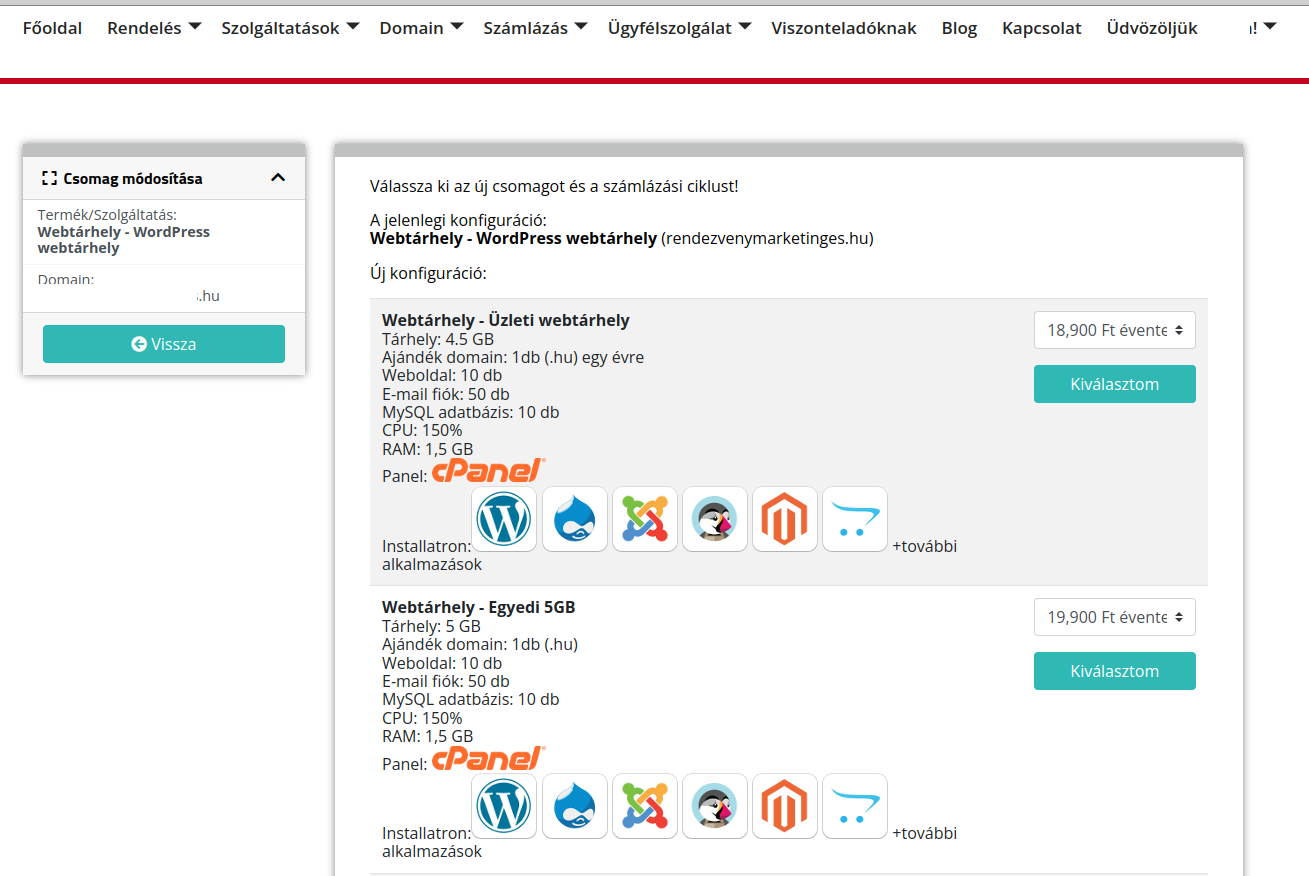
Task: Click Joomla icon in Üzleti webtárhely package
Action: click(x=645, y=519)
